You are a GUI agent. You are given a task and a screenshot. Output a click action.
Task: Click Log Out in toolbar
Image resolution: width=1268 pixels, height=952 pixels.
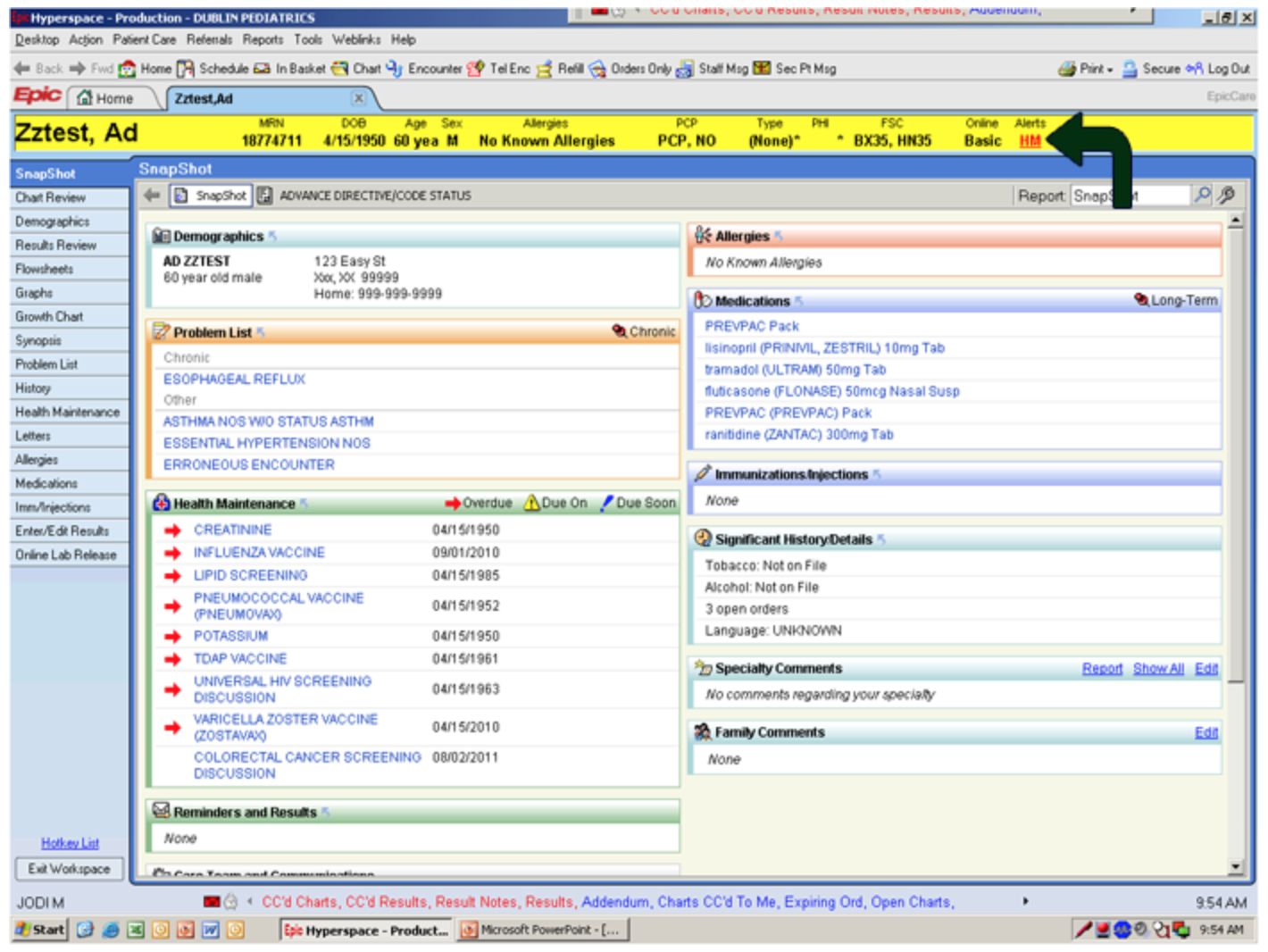(x=1218, y=69)
